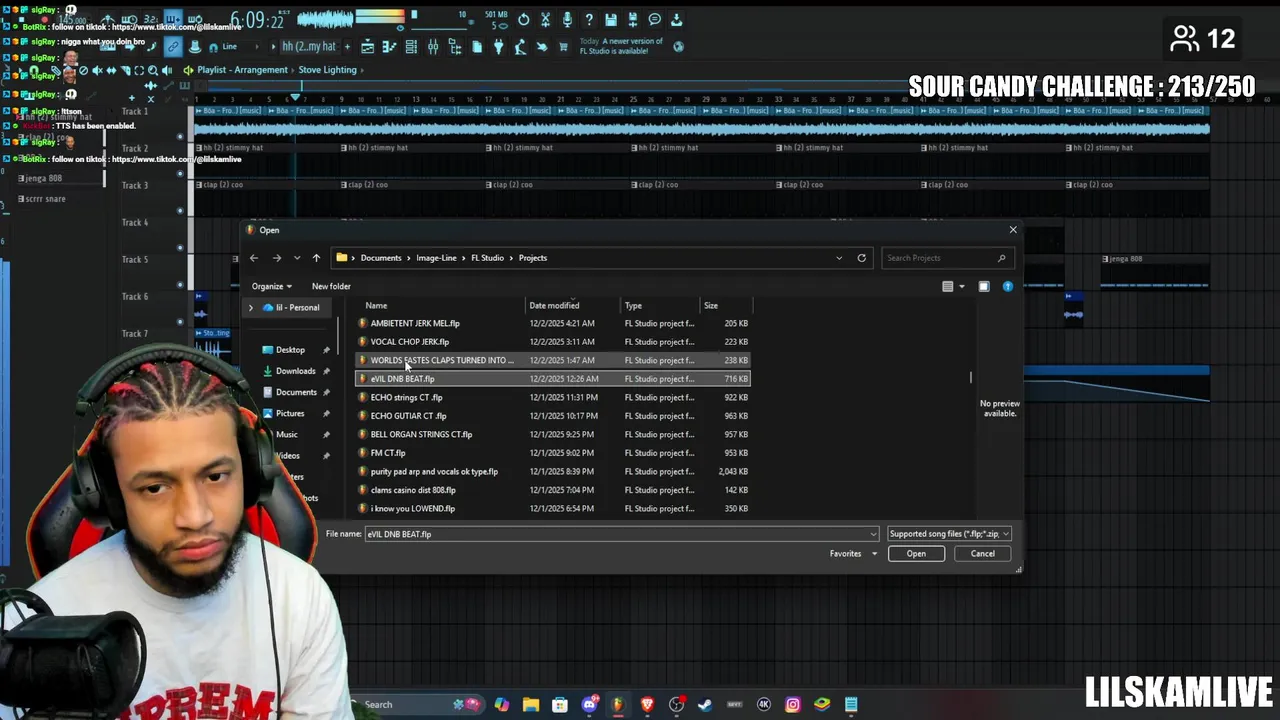Select Downloads in the navigation pane
This screenshot has height=720, width=1280.
click(296, 371)
